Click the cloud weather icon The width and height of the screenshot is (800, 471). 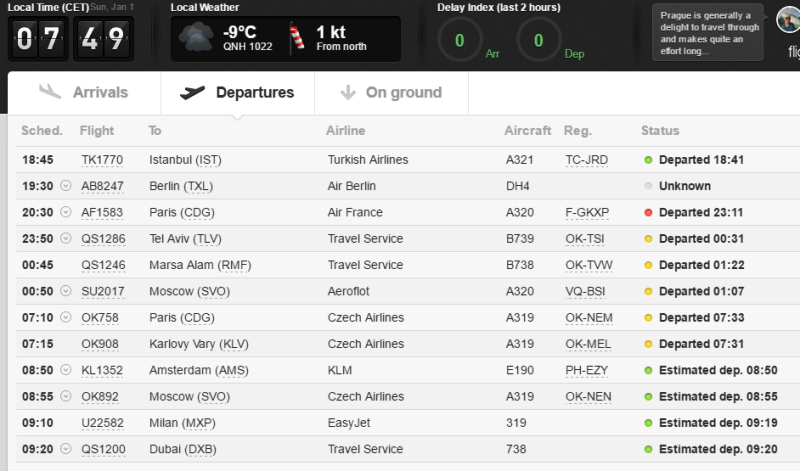(196, 38)
